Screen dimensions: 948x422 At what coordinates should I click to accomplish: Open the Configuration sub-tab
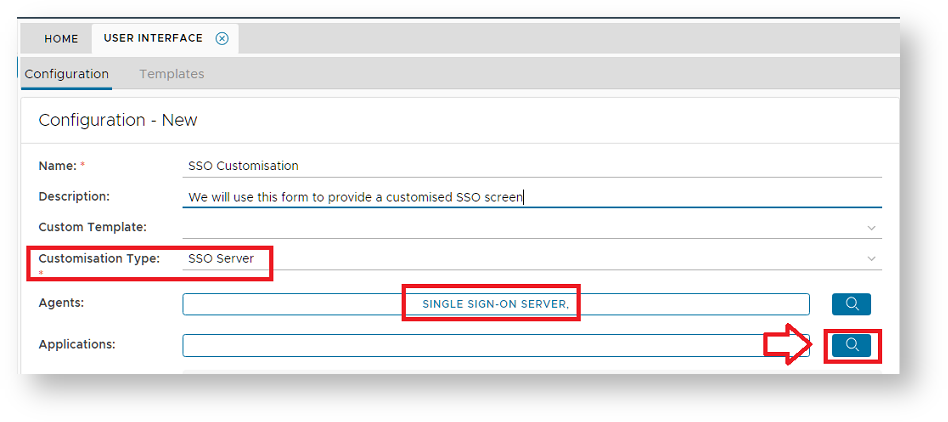(67, 74)
